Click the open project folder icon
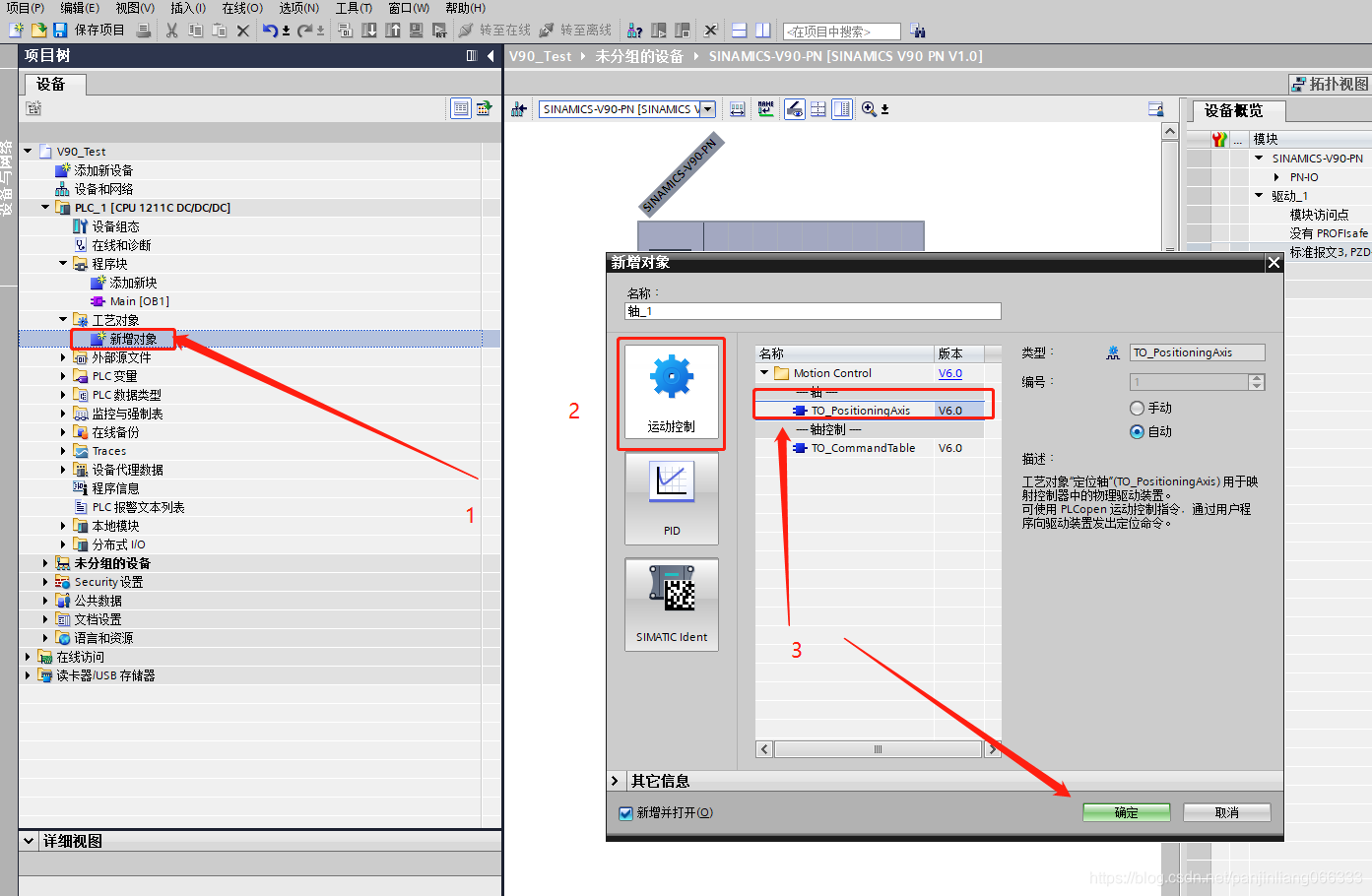The width and height of the screenshot is (1372, 896). [38, 30]
